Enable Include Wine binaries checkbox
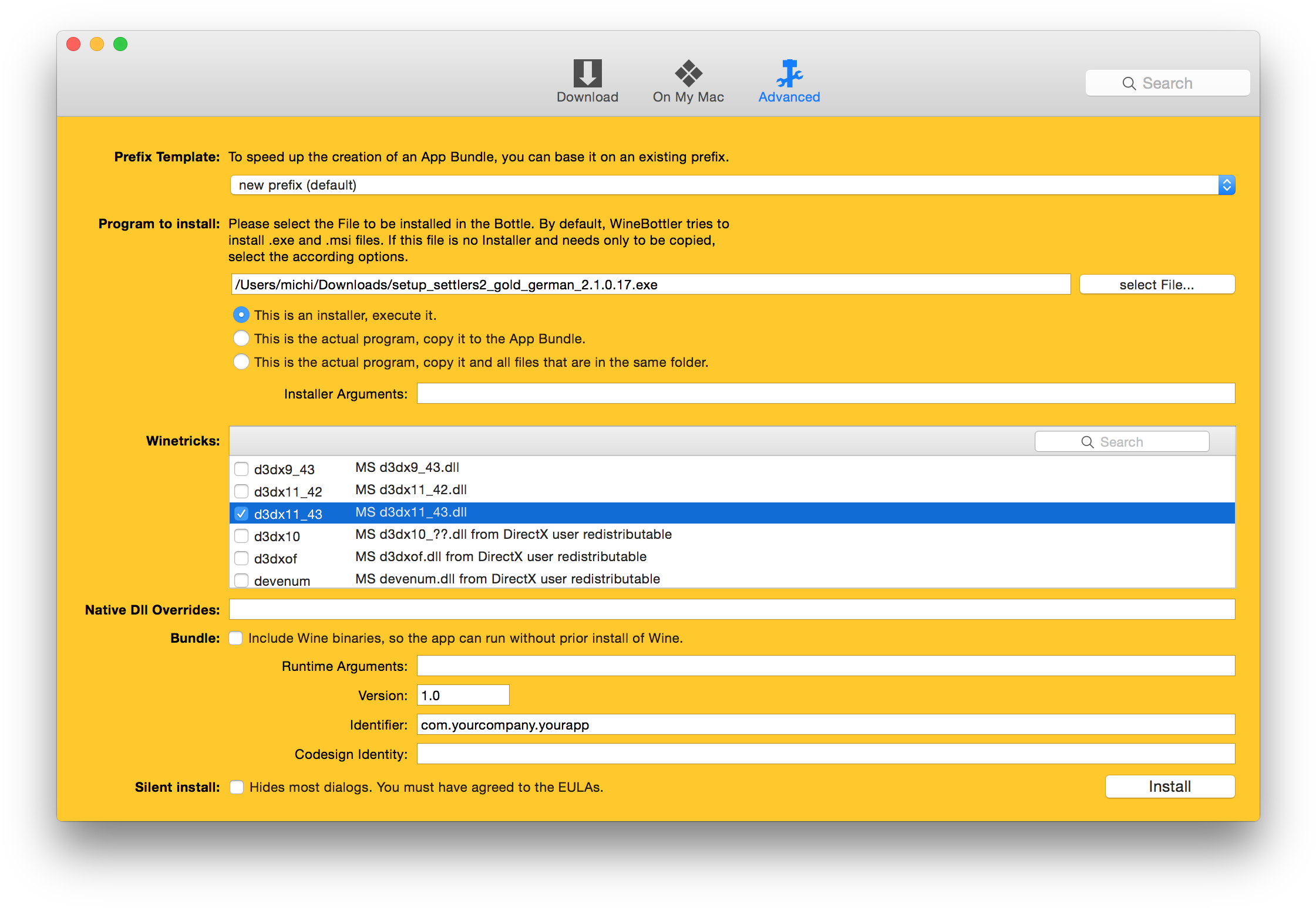This screenshot has height=908, width=1316. [x=235, y=638]
